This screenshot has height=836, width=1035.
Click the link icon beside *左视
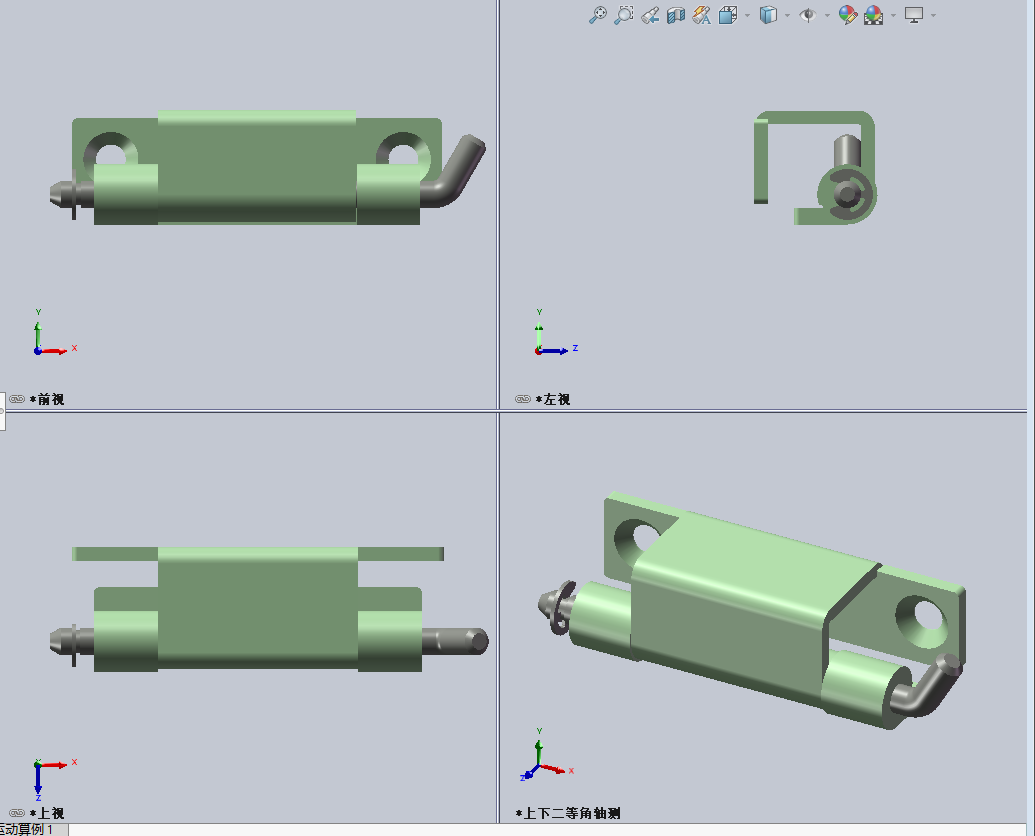(x=523, y=399)
